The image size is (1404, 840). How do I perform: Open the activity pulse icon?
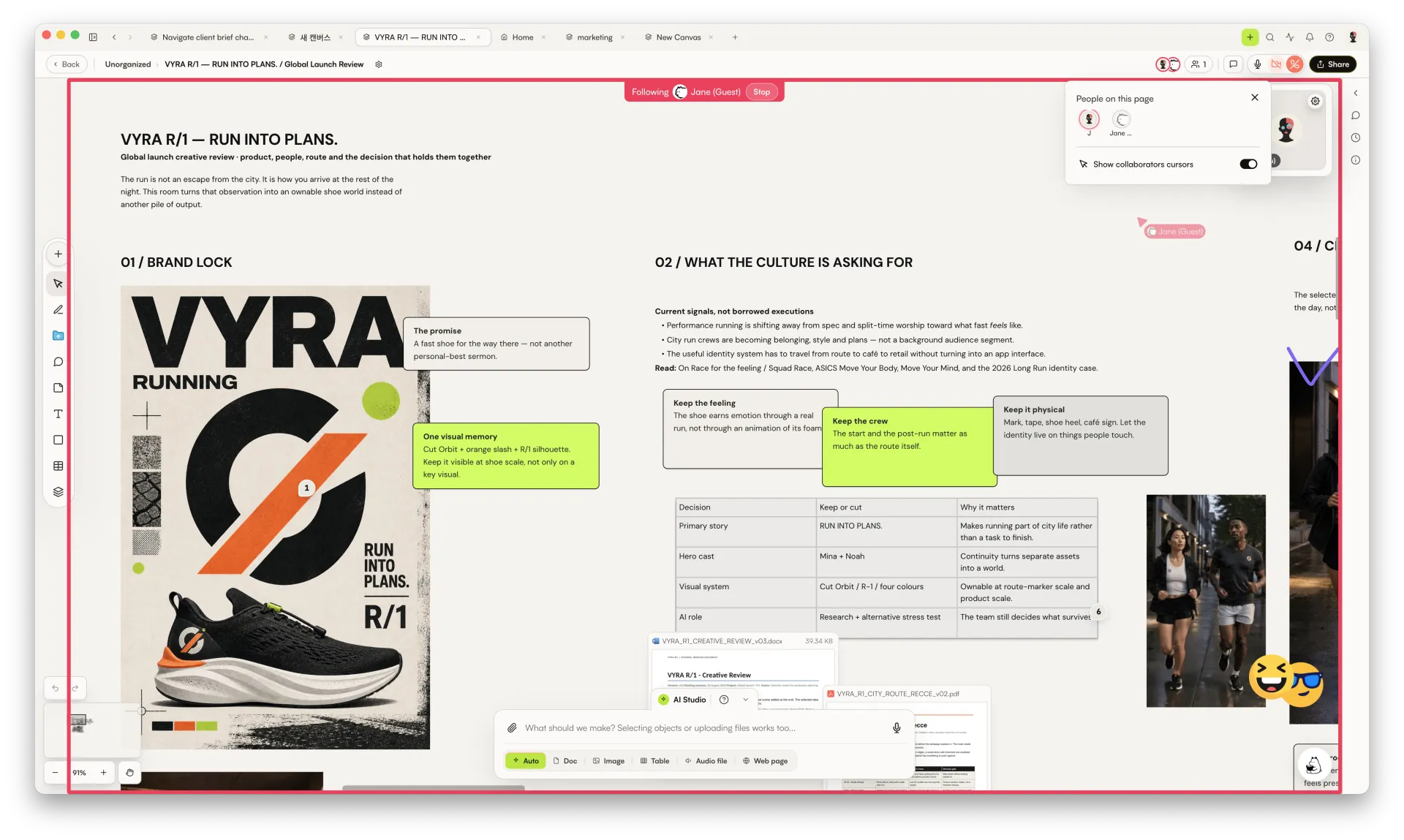pyautogui.click(x=1290, y=37)
